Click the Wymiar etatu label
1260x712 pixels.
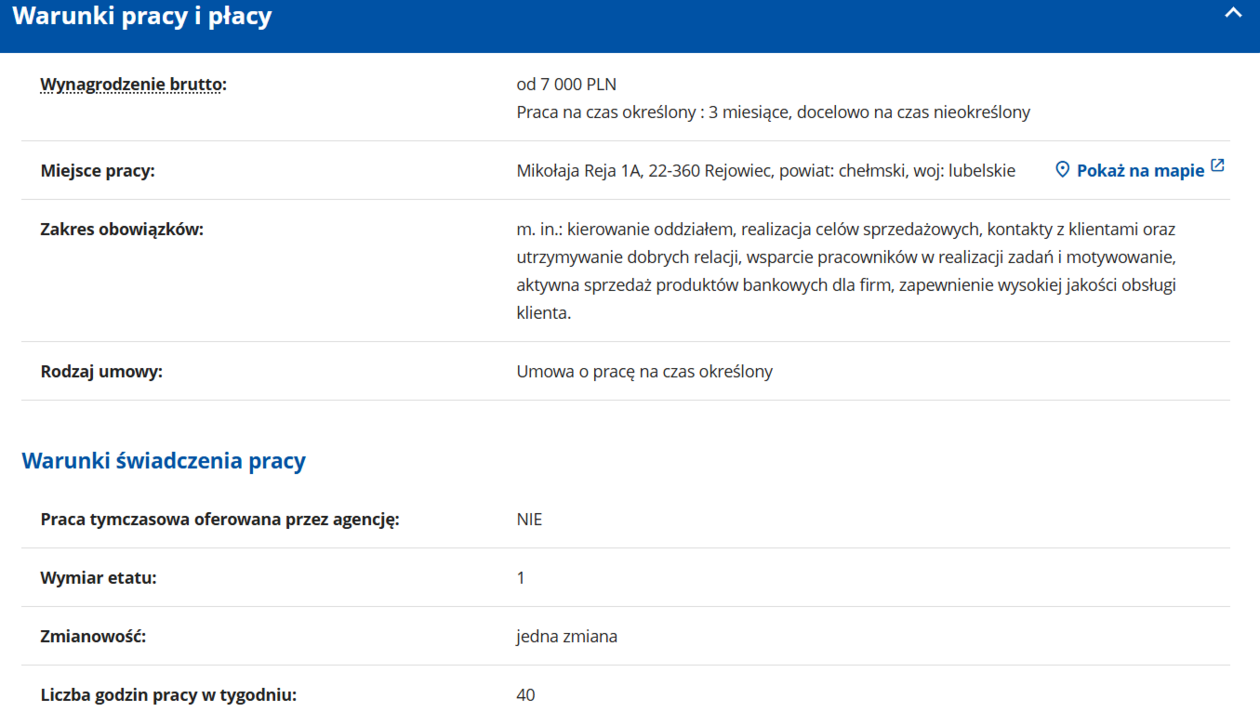tap(98, 578)
